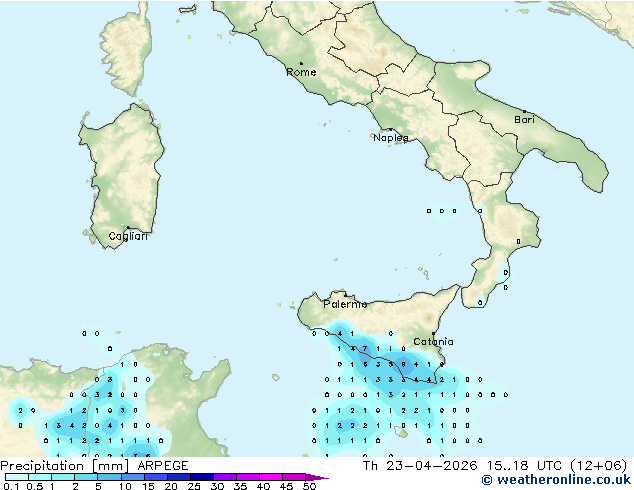This screenshot has width=634, height=490.
Task: Select the city dot marker above Bari label
Action: click(524, 111)
